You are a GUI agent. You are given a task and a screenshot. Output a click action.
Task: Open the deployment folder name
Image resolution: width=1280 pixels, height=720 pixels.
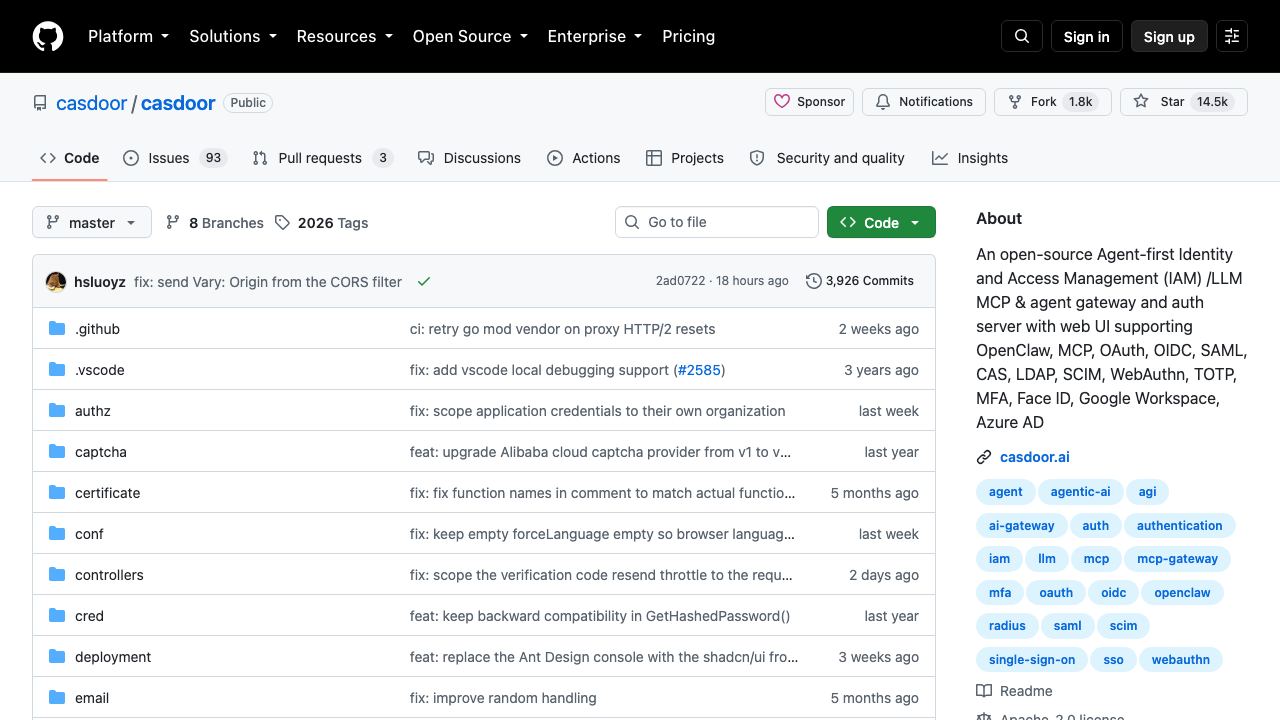(x=113, y=657)
